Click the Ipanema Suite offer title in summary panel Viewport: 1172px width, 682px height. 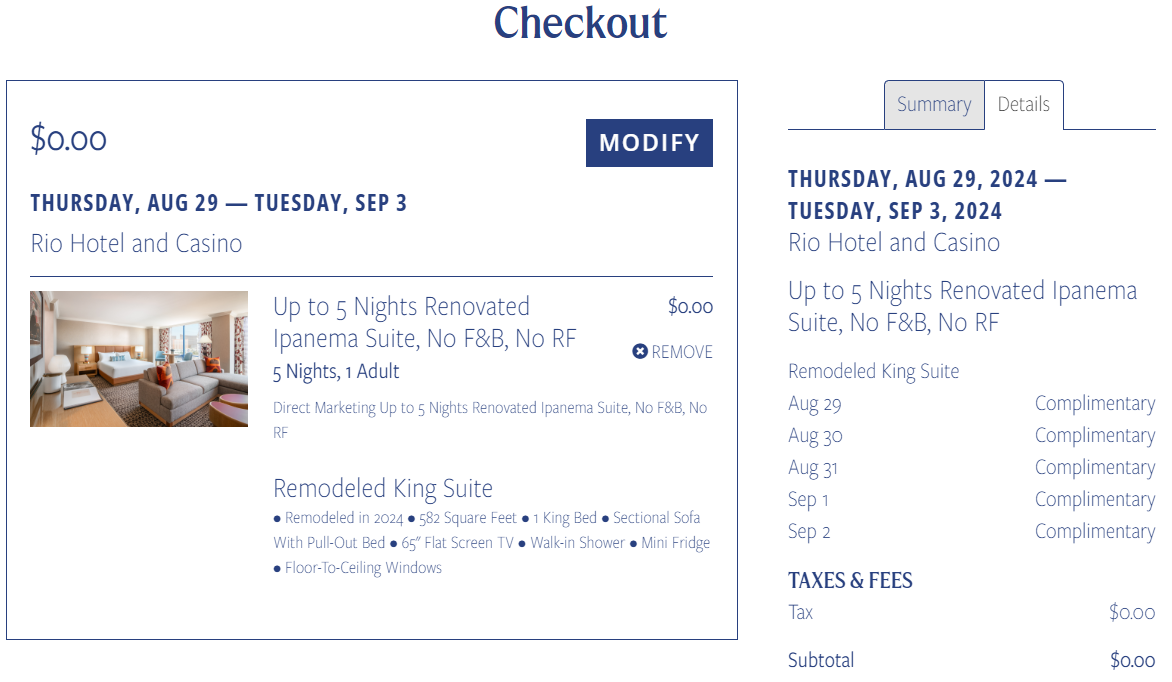tap(963, 307)
